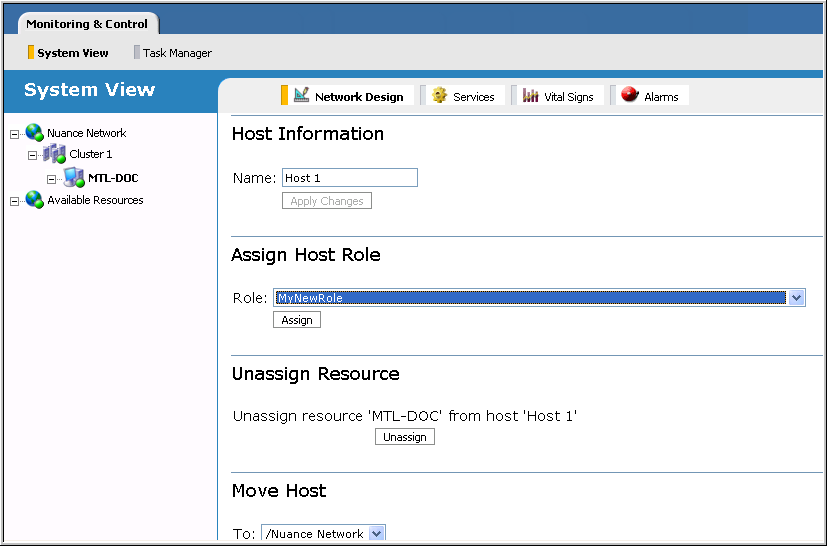The width and height of the screenshot is (827, 546).
Task: Click the Apply Changes button
Action: pos(327,200)
